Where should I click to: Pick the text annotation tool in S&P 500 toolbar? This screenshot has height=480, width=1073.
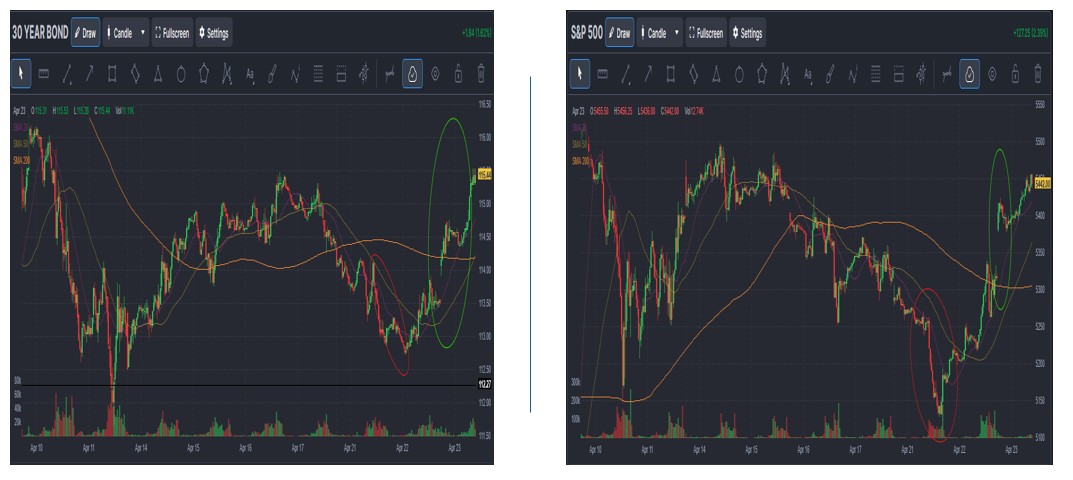808,74
